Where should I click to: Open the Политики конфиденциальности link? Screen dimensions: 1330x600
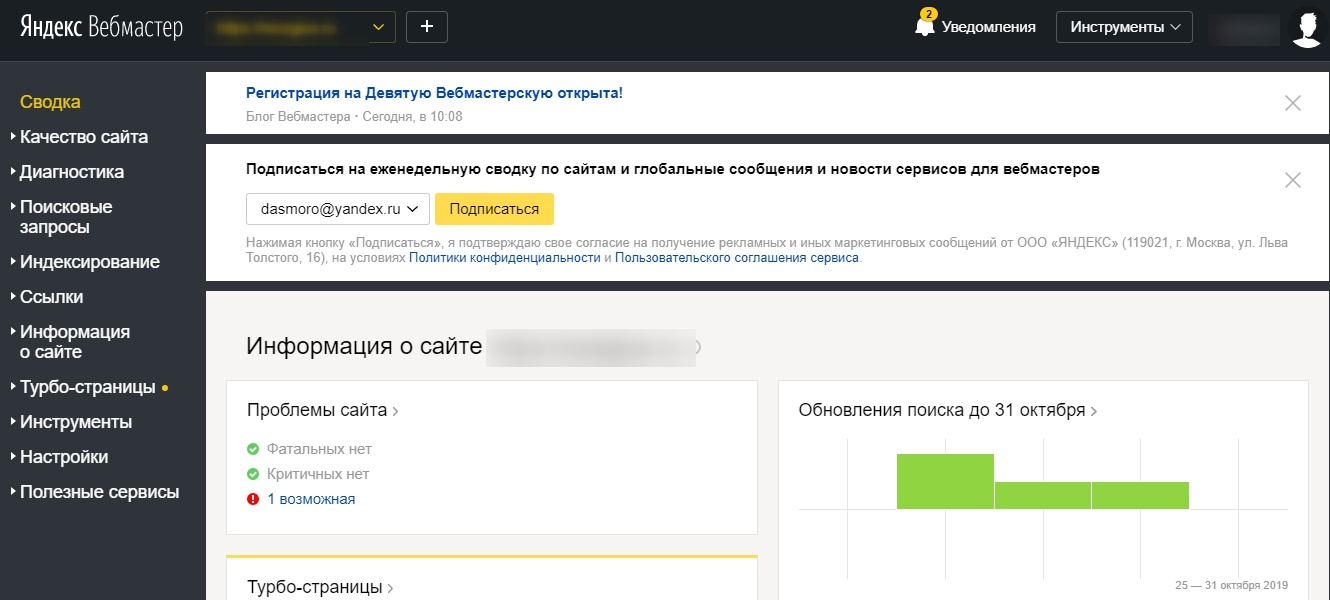click(x=504, y=258)
